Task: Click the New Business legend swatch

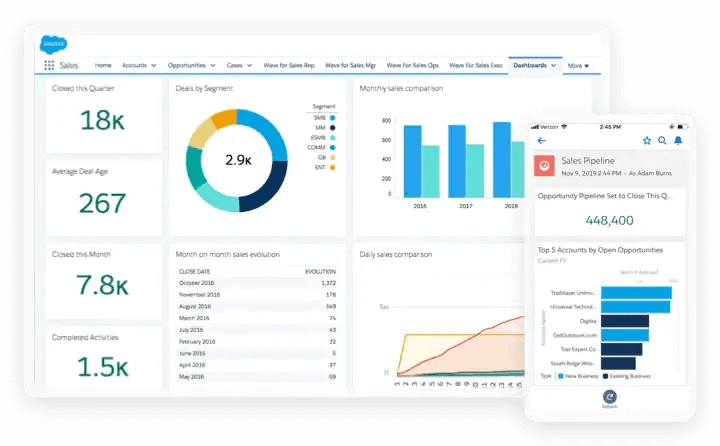Action: coord(560,376)
